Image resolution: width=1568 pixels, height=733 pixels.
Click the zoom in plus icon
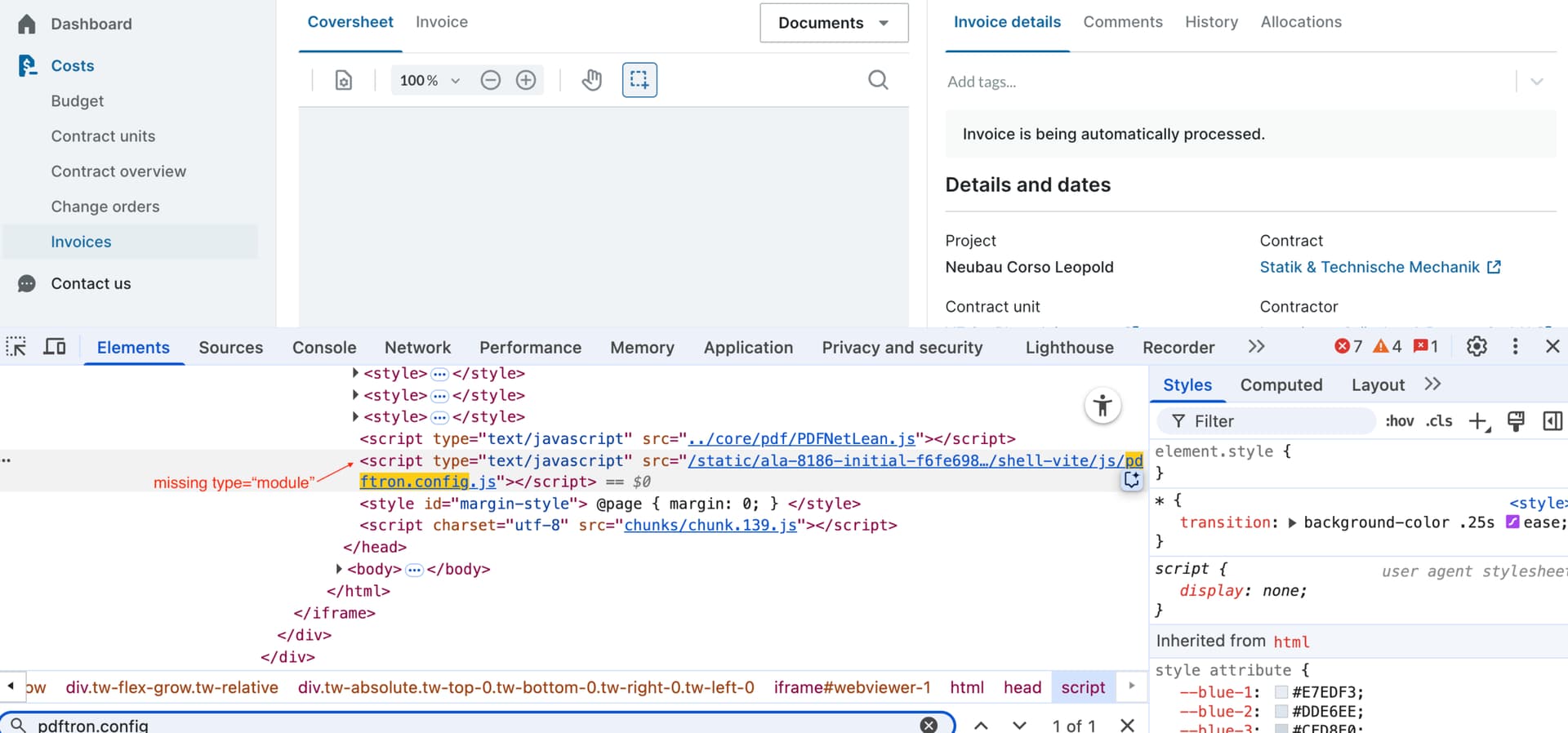point(526,80)
